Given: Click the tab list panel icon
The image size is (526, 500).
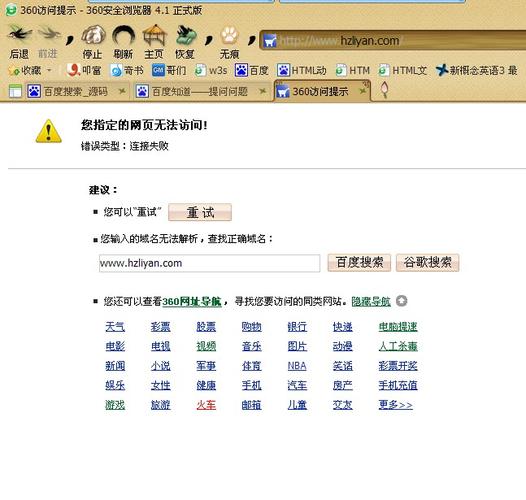Looking at the screenshot, I should [15, 91].
